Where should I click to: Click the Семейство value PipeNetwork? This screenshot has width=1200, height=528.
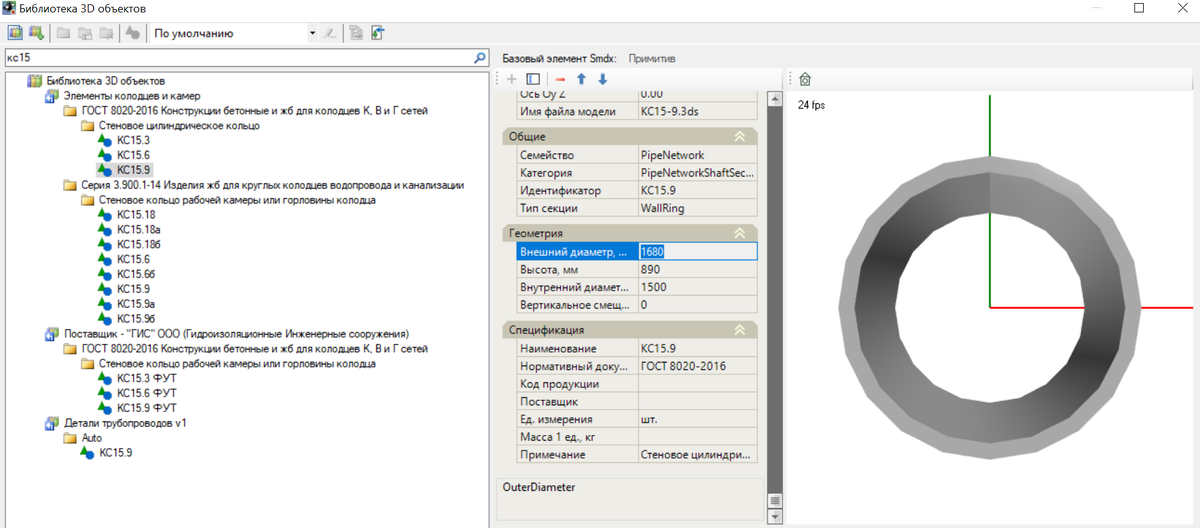(x=697, y=156)
